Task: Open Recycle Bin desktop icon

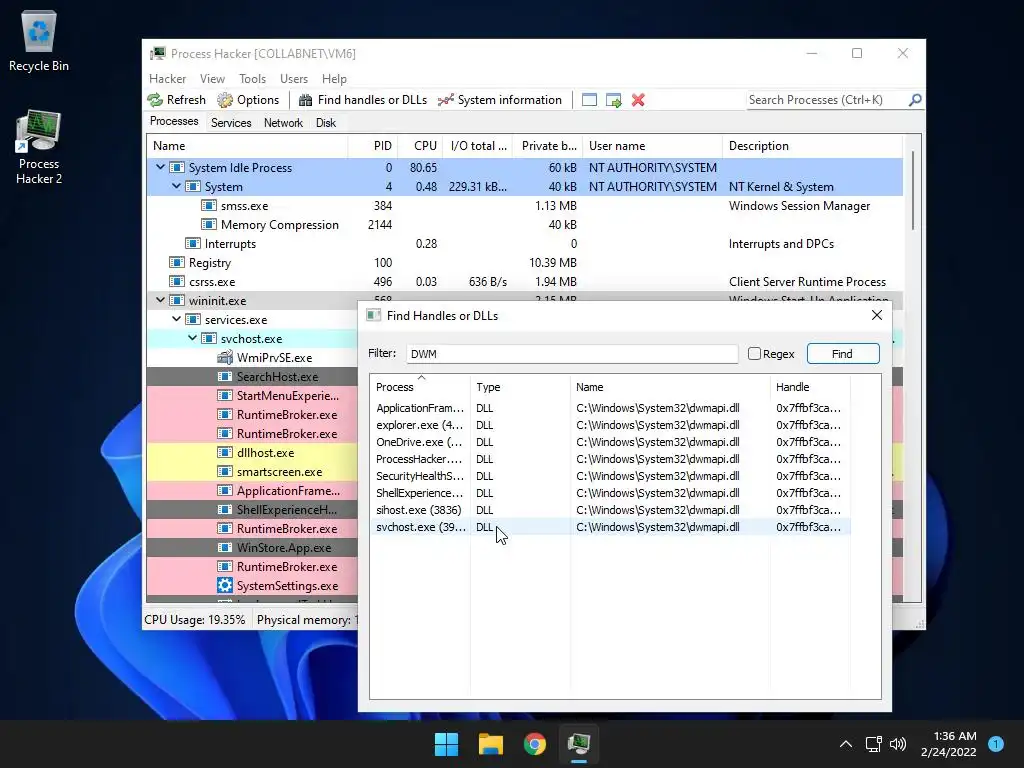Action: pyautogui.click(x=39, y=40)
